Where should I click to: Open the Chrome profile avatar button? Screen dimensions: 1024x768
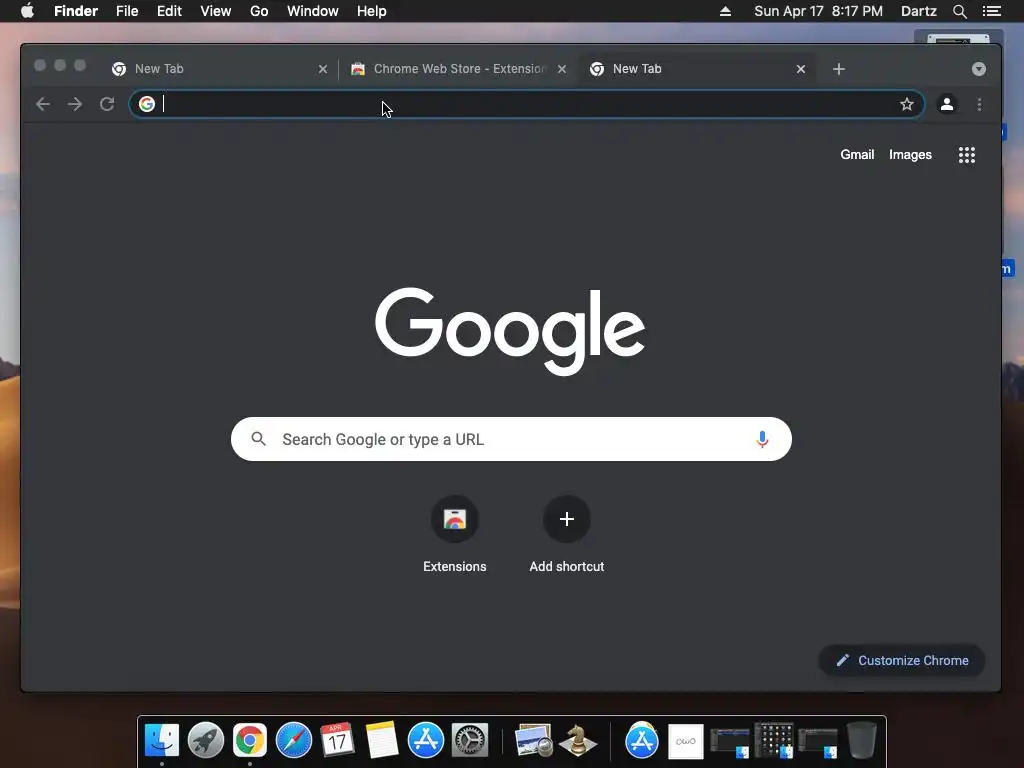tap(946, 104)
